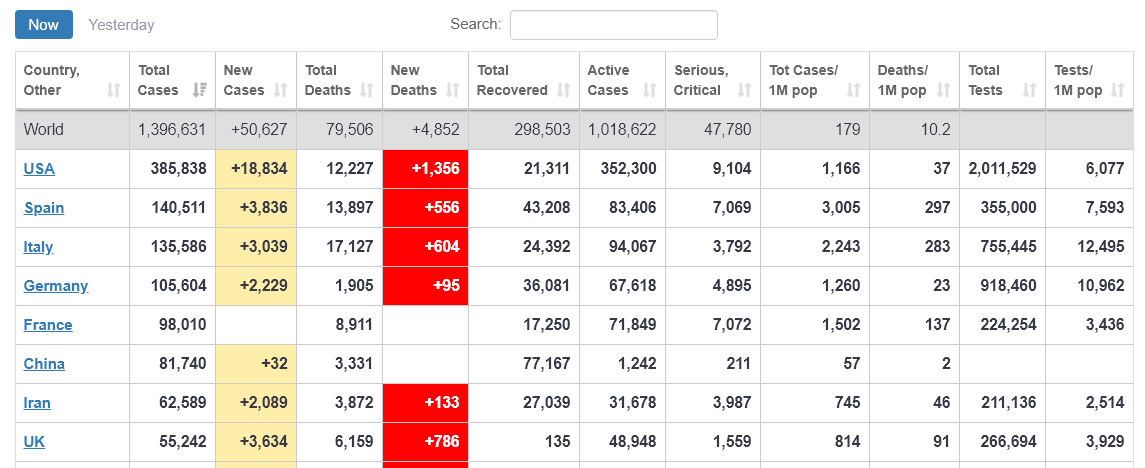Sort by Tests/1M pop column arrows

pos(1117,91)
